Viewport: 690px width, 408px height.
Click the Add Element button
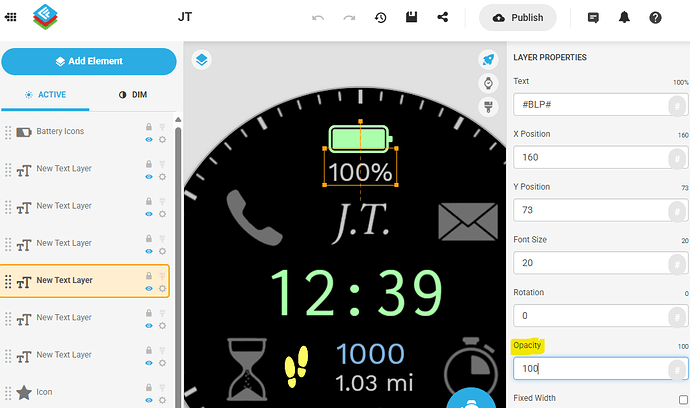click(x=89, y=61)
